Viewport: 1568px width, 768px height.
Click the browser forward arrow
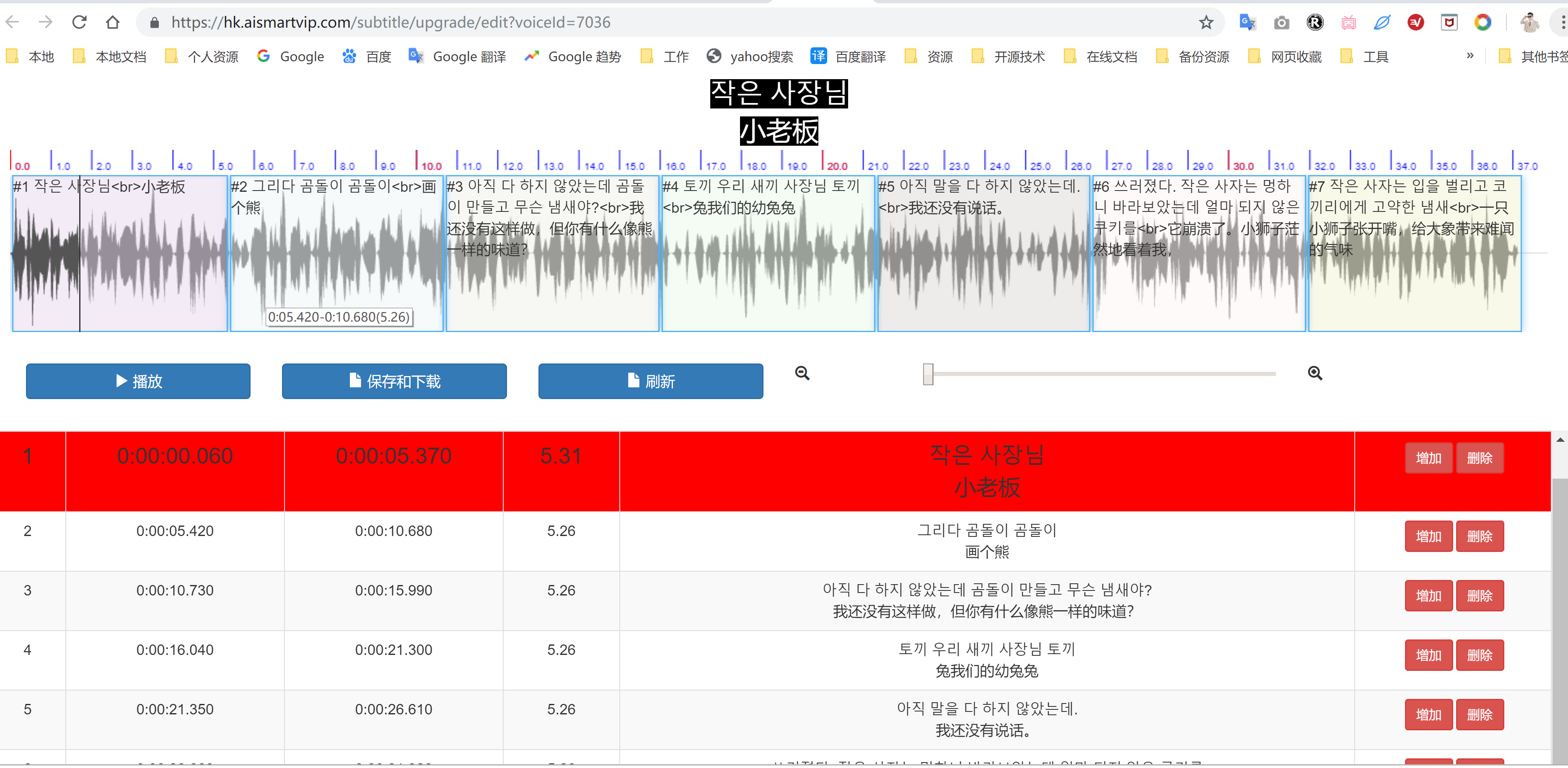pos(46,23)
